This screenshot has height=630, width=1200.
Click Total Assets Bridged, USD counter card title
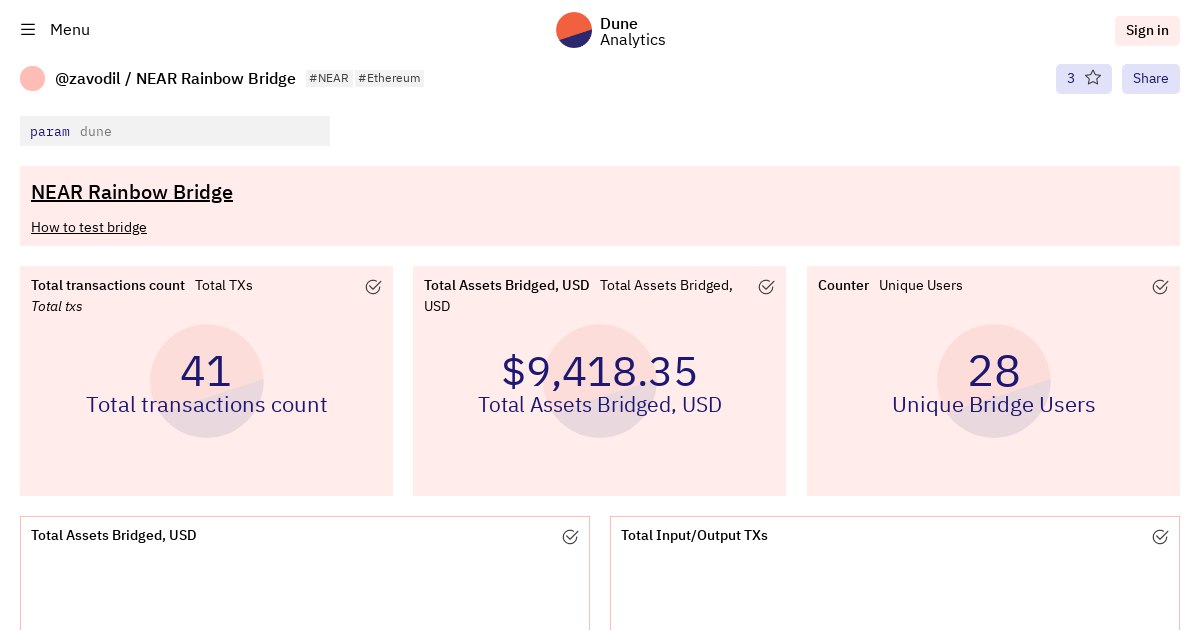507,285
